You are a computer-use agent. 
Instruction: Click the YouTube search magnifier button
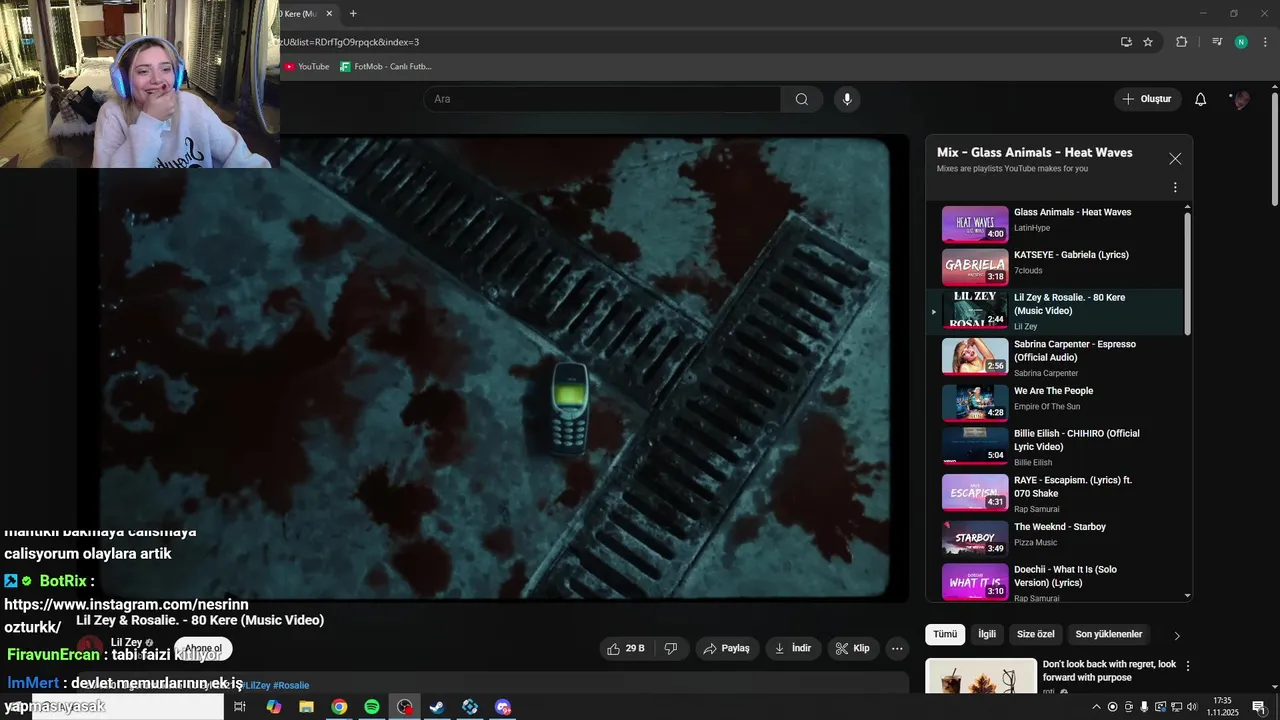coord(802,99)
